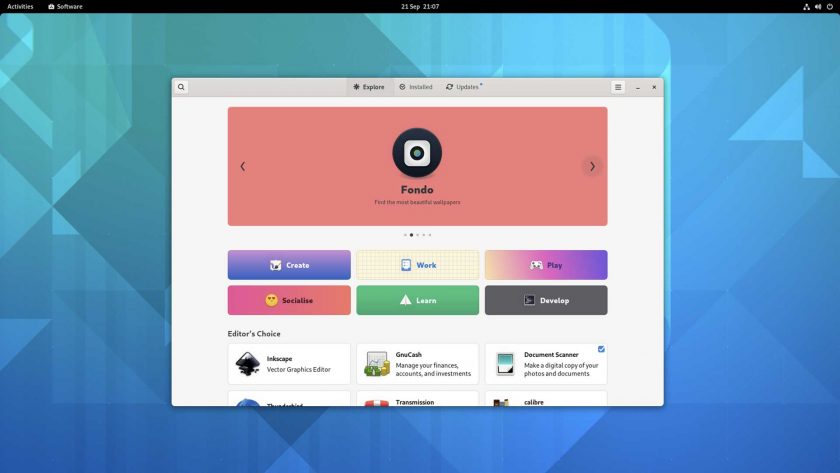Click the installed checkmark on Document Scanner
This screenshot has height=473, width=840.
[601, 349]
